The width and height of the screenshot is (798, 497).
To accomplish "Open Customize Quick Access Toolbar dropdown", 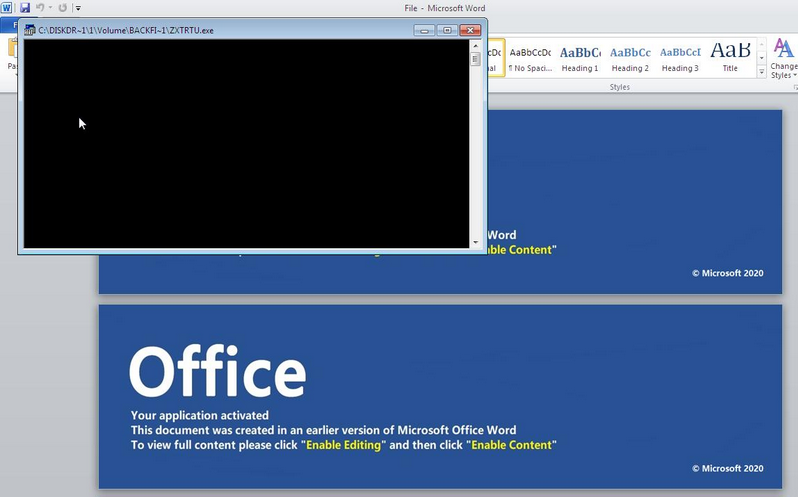I will click(78, 8).
